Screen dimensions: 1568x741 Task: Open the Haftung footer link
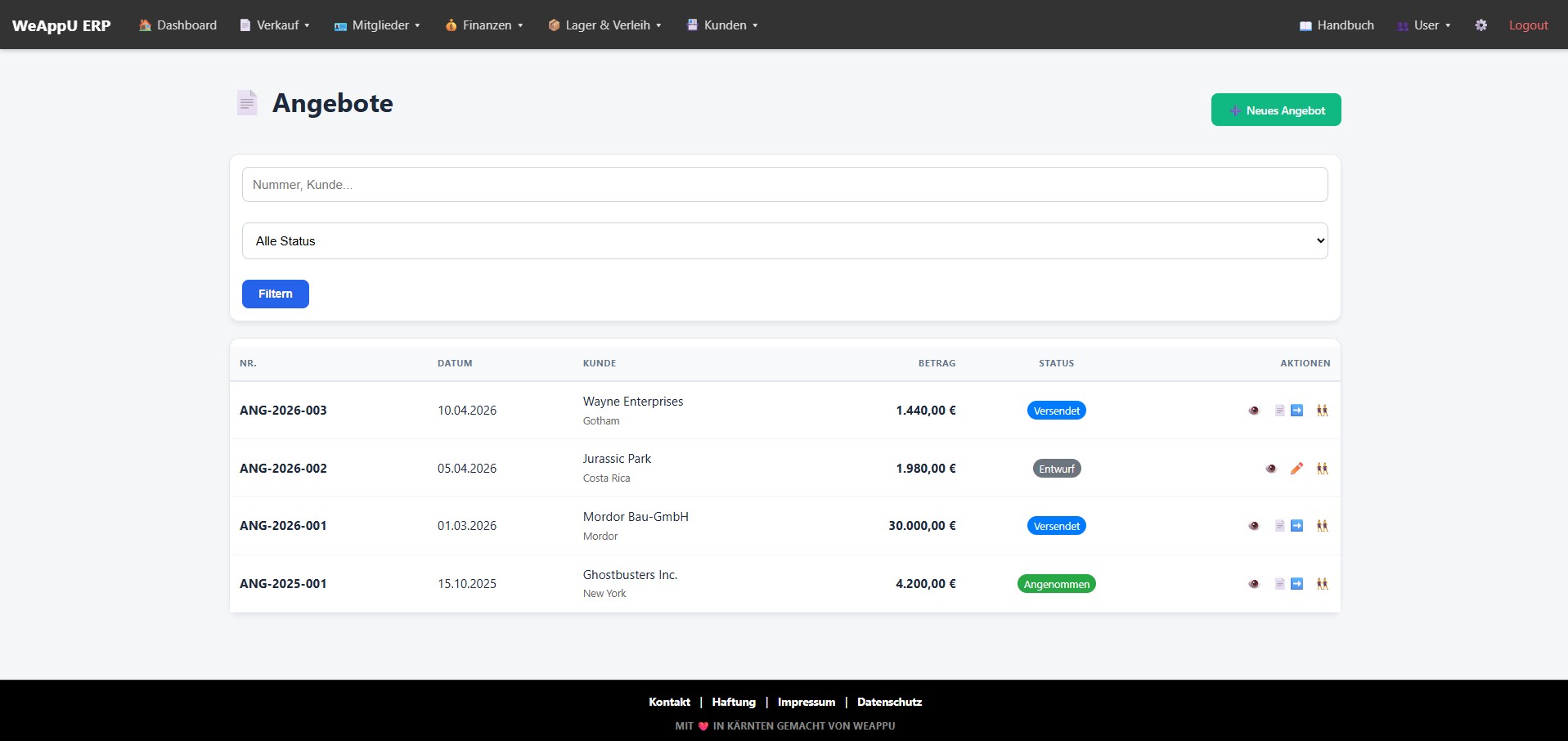point(734,702)
